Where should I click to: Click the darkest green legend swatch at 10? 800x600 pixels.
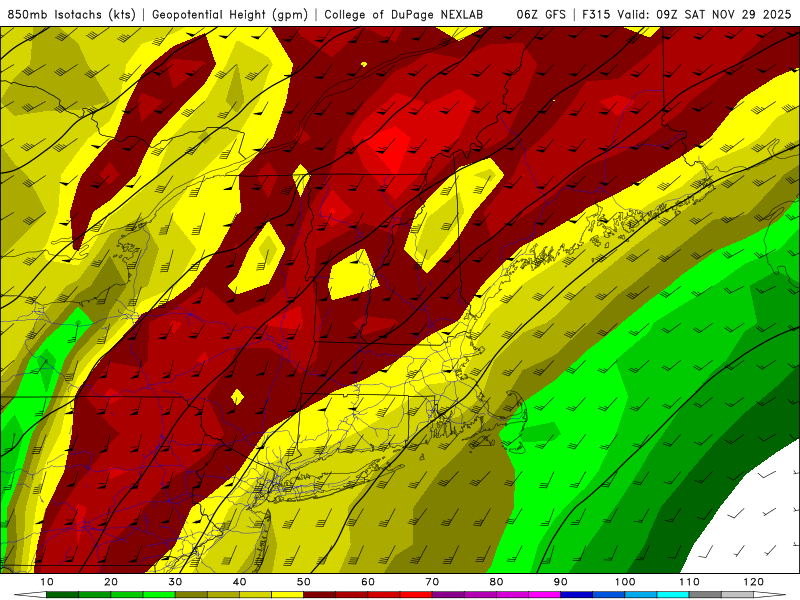coord(62,595)
